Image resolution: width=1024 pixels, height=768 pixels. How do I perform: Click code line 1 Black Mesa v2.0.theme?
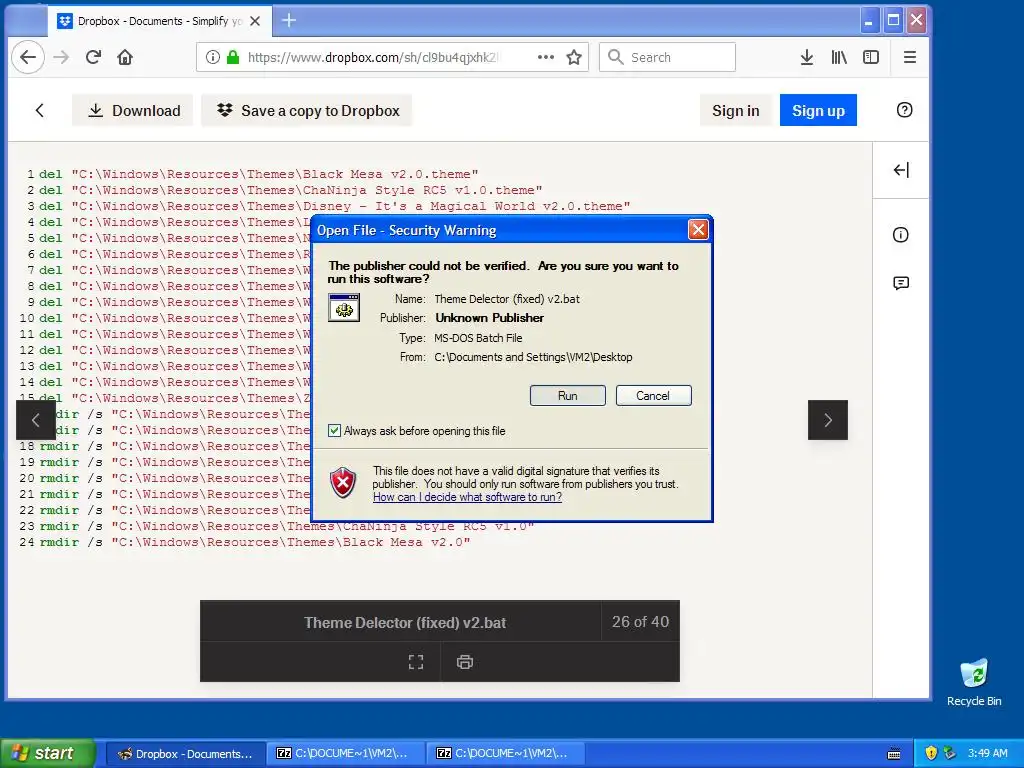point(258,174)
